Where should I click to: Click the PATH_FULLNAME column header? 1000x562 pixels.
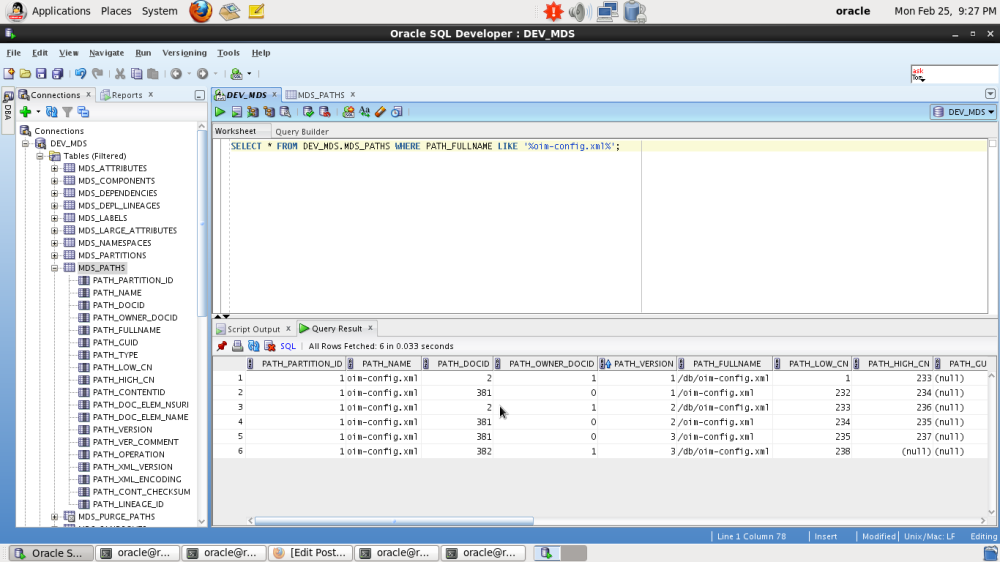click(x=726, y=364)
